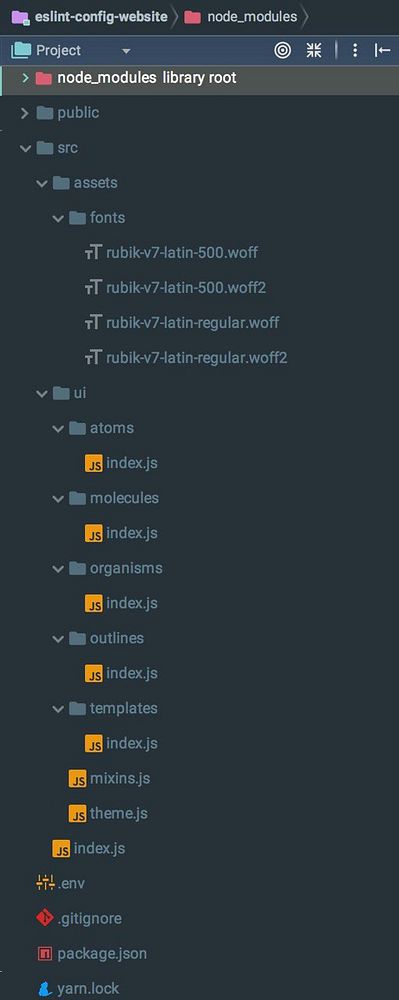399x1000 pixels.
Task: Click the JS icon next to mixins.js
Action: point(78,779)
